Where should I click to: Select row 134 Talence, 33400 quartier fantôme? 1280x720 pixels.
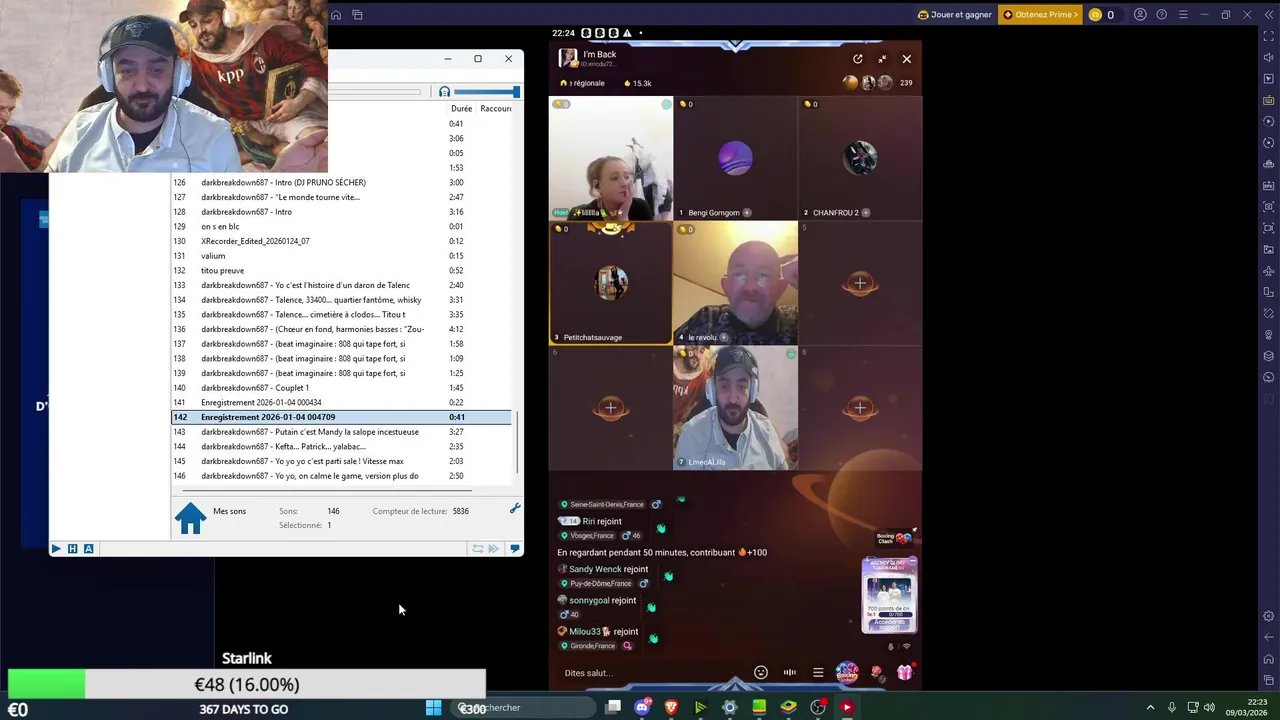click(x=342, y=300)
